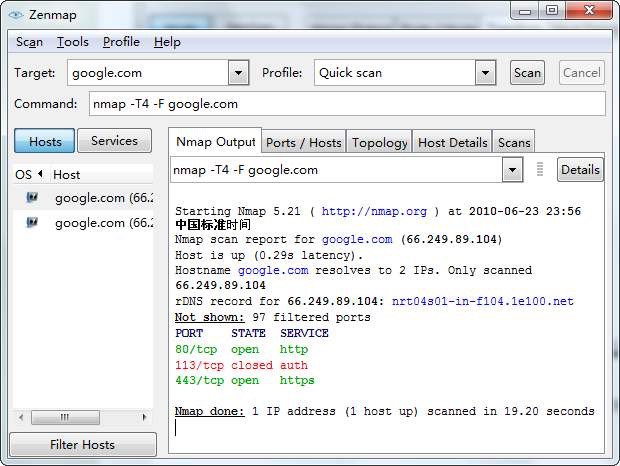Open the Tools menu
The width and height of the screenshot is (620, 466).
click(x=73, y=42)
